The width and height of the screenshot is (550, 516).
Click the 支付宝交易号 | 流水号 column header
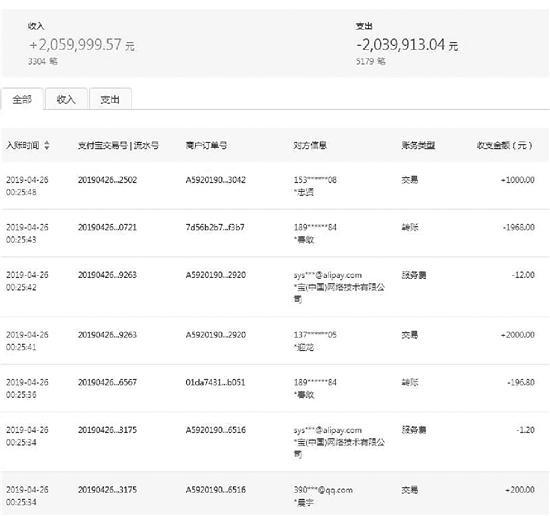pyautogui.click(x=118, y=145)
